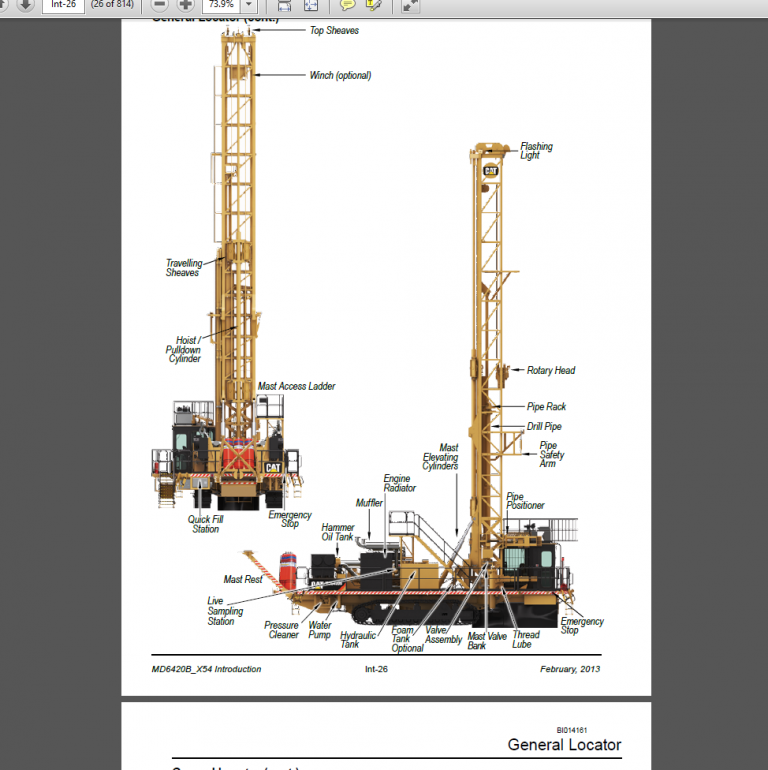768x770 pixels.
Task: Click the 'Thread Lube' label
Action: click(526, 639)
